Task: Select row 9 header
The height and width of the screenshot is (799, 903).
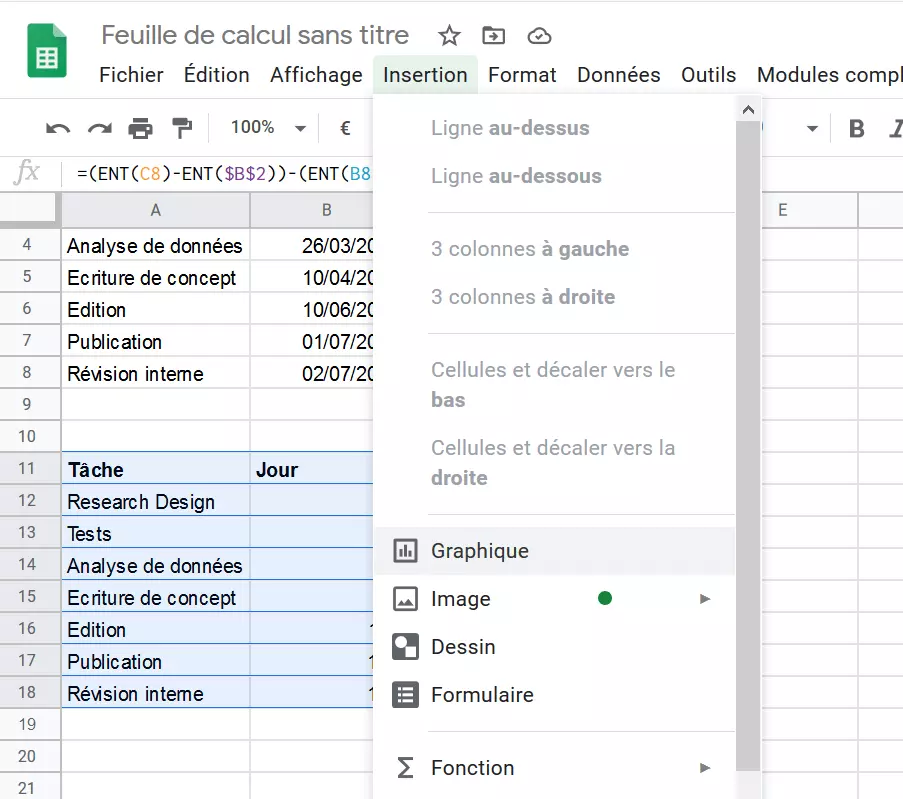Action: [30, 404]
